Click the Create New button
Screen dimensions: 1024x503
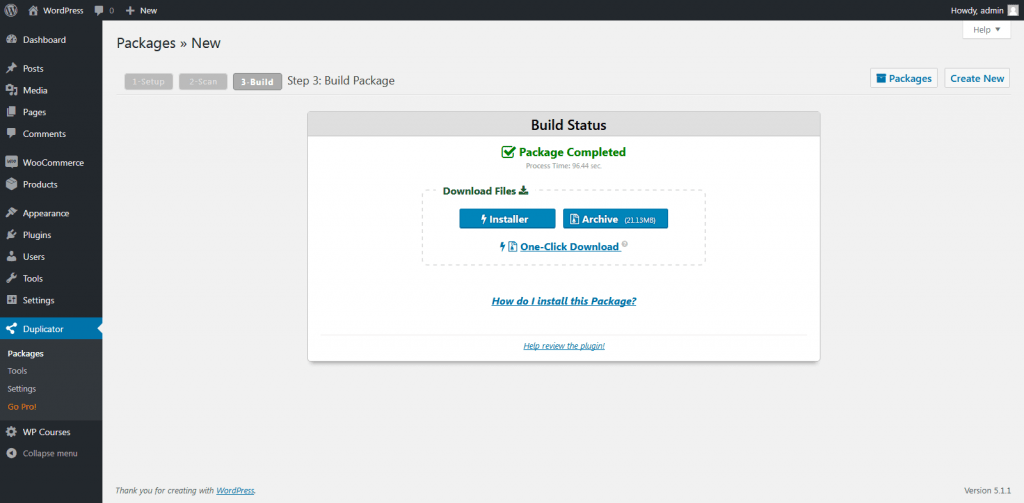(x=977, y=78)
